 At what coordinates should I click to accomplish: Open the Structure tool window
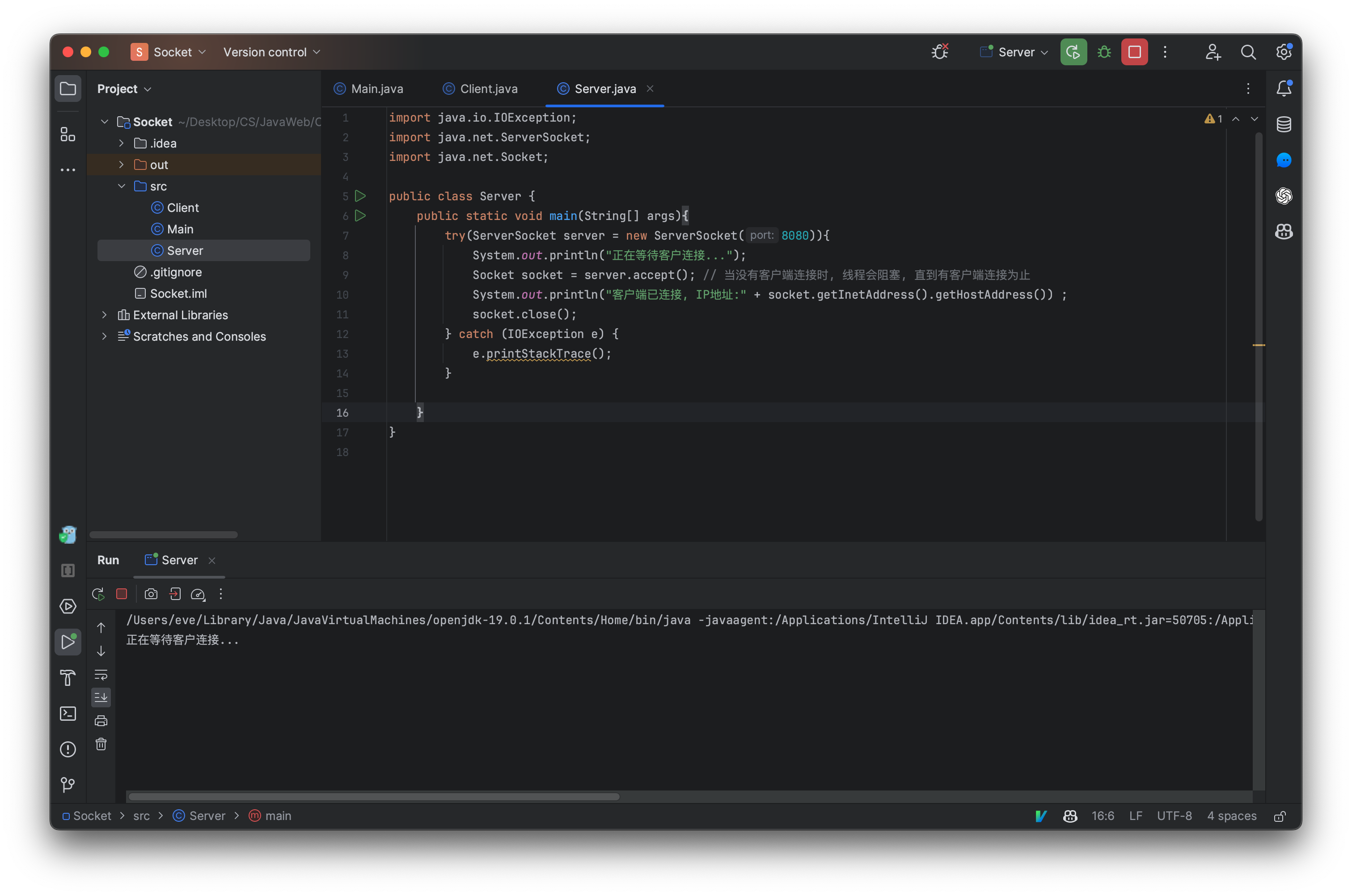tap(68, 134)
